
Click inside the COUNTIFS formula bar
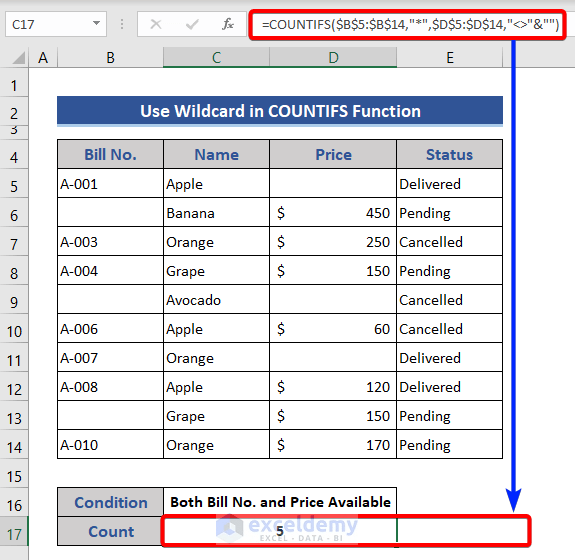tap(408, 25)
